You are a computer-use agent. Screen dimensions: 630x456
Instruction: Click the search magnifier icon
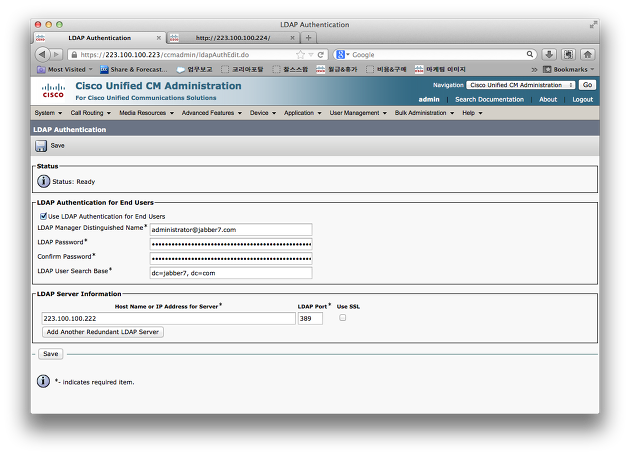tap(530, 54)
